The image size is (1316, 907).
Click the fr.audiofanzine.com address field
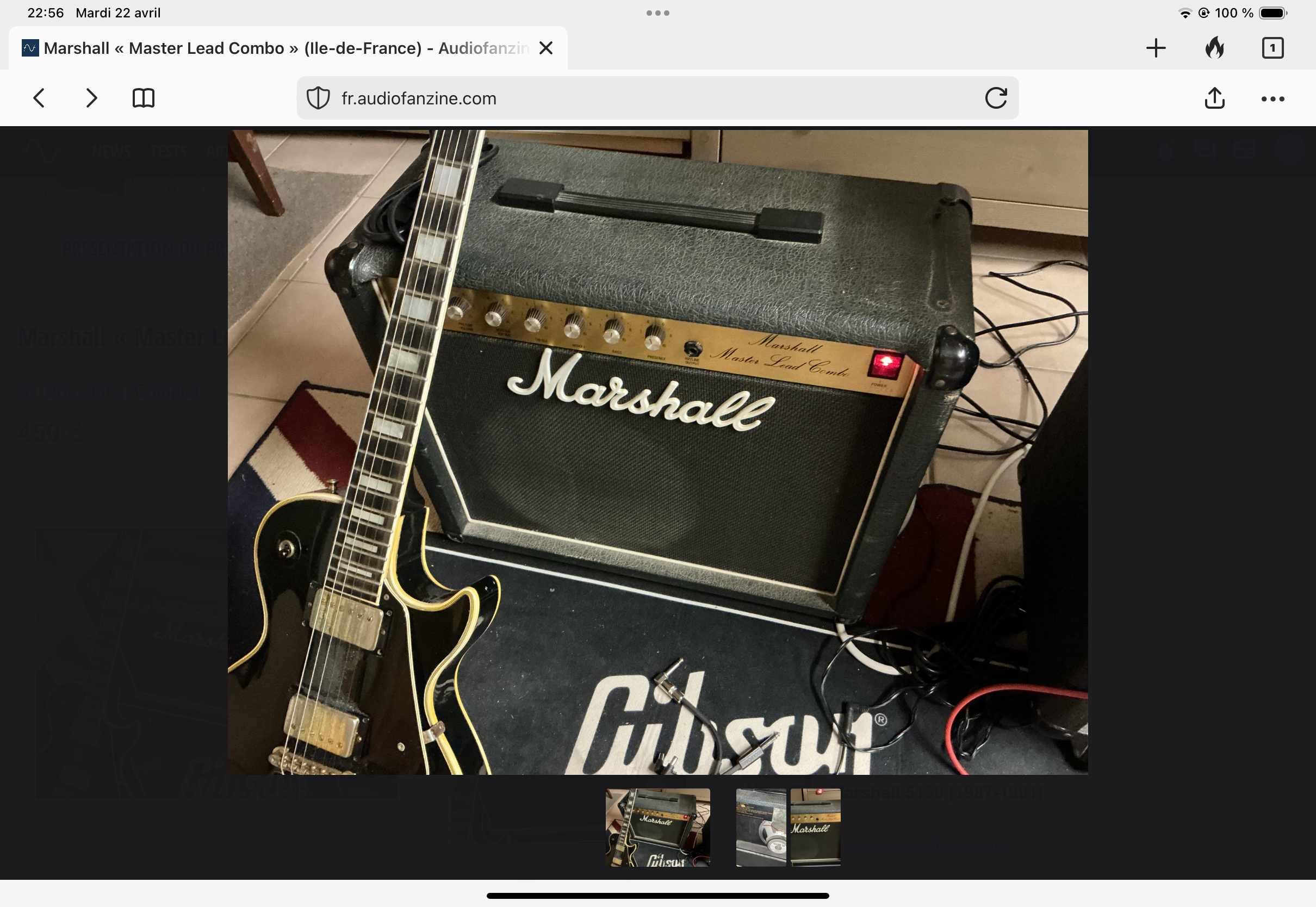click(657, 98)
